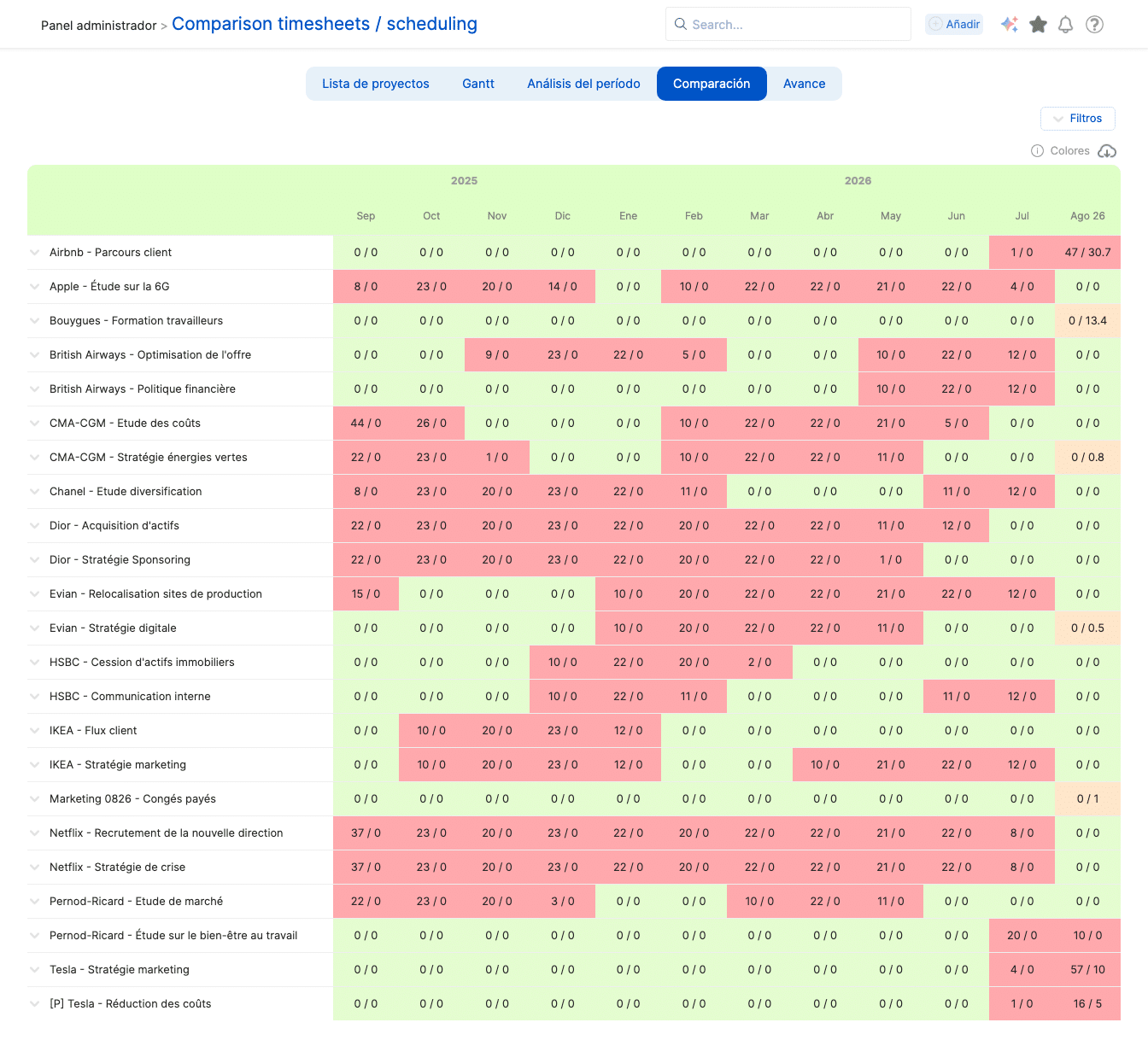Click Apple Dic cell 14 / 0
Viewport: 1148px width, 1040px height.
[562, 287]
